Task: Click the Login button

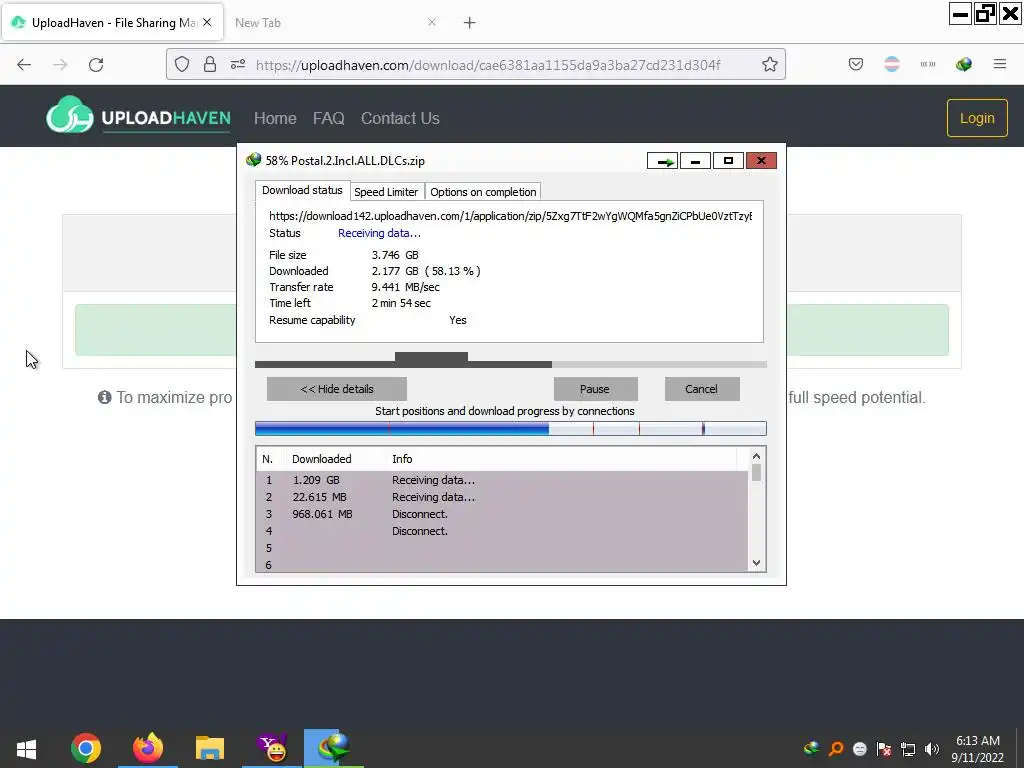Action: click(977, 118)
